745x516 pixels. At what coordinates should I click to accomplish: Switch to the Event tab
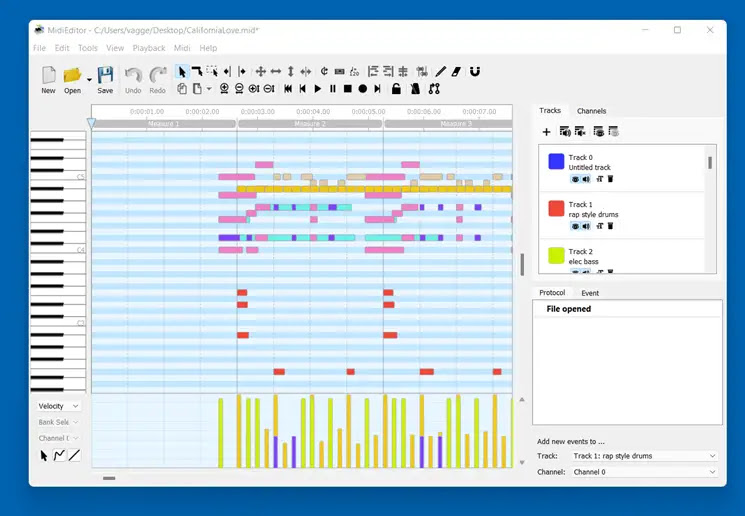590,293
